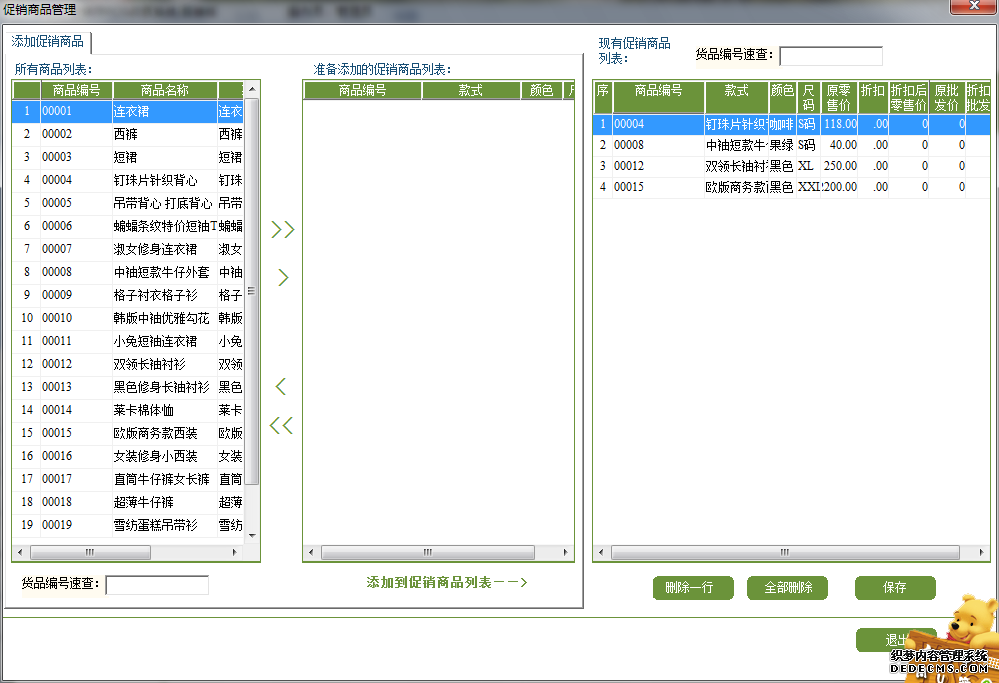Screen dimensions: 999x683
Task: Click the 退出 button
Action: pos(896,639)
